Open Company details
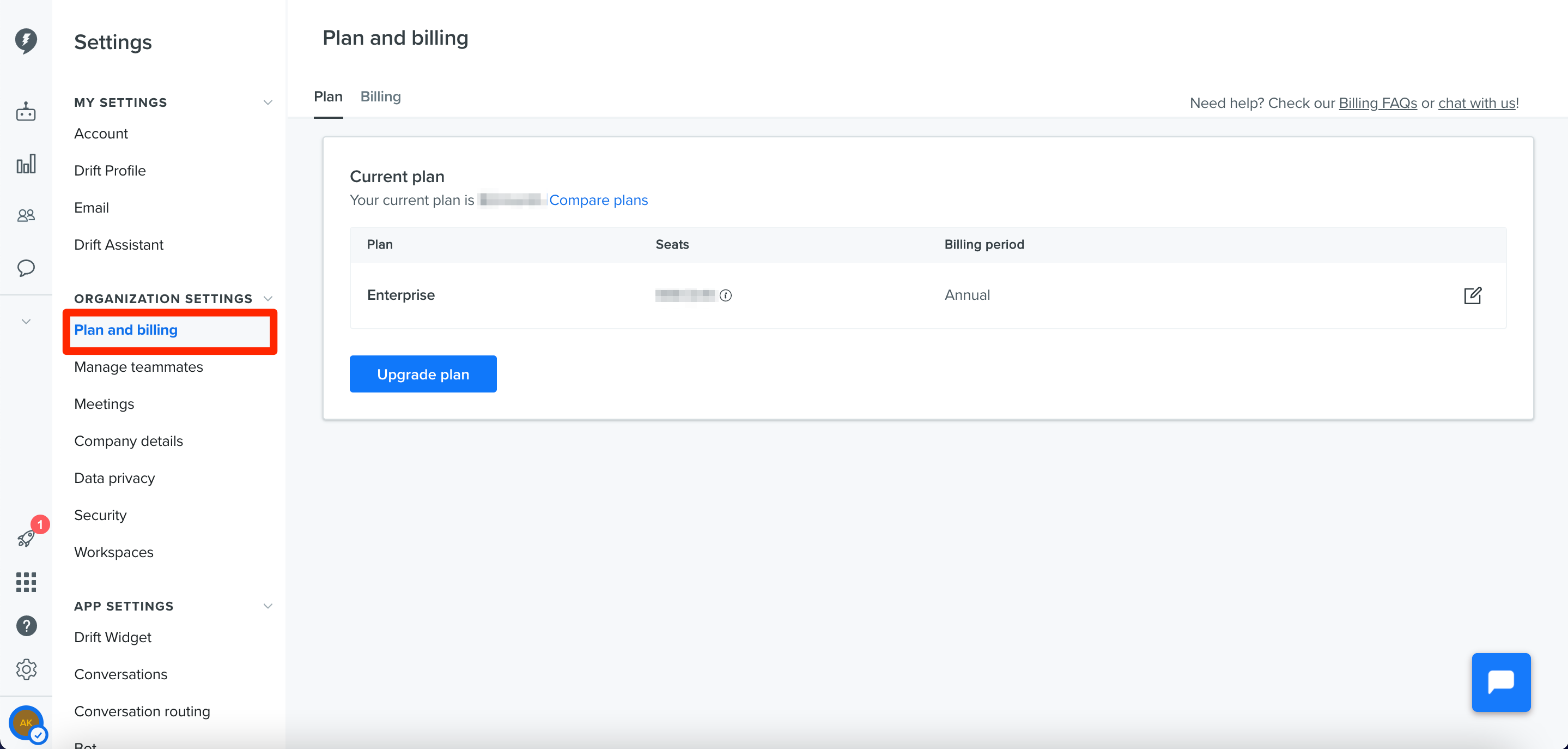The height and width of the screenshot is (749, 1568). (x=129, y=441)
